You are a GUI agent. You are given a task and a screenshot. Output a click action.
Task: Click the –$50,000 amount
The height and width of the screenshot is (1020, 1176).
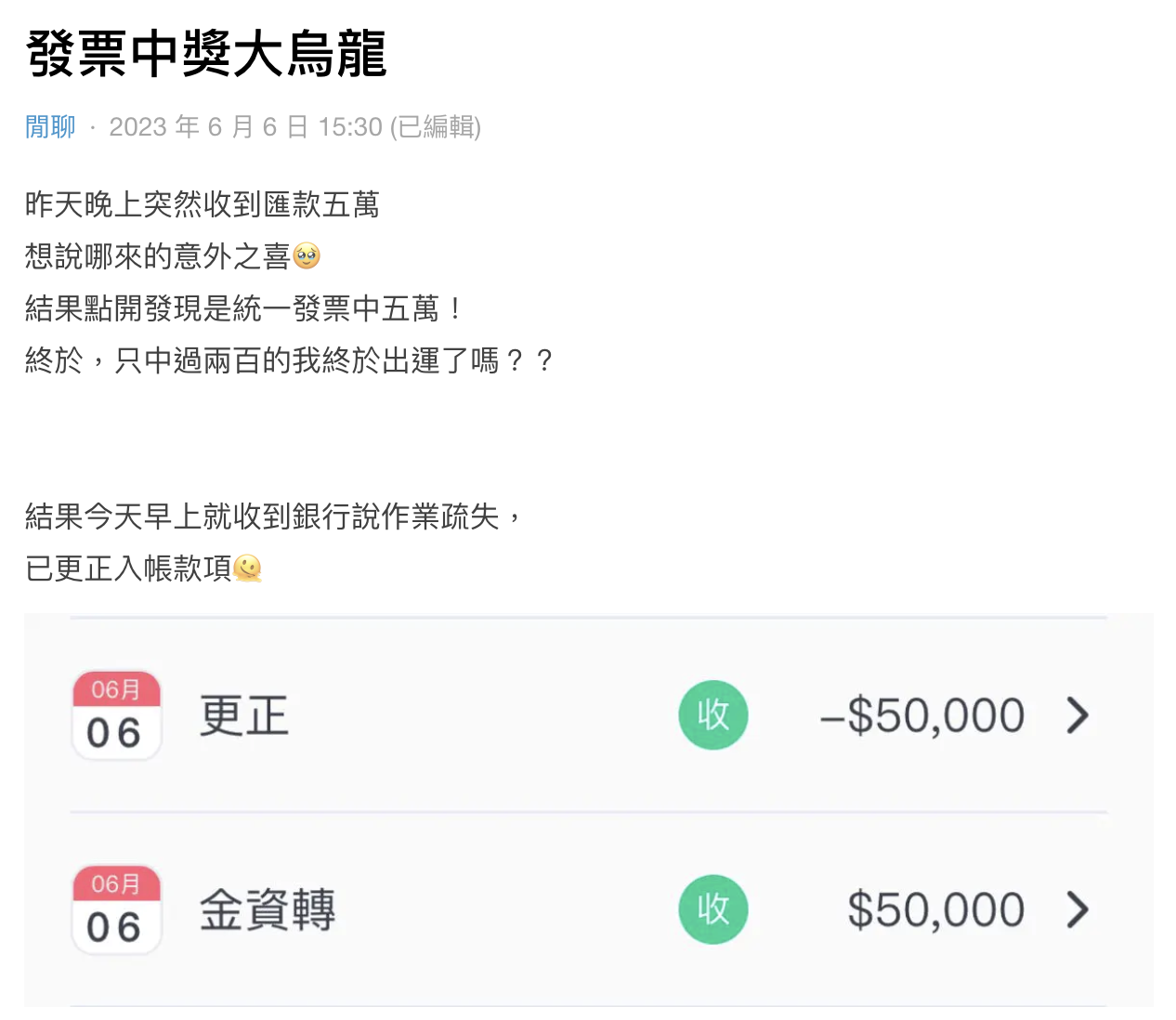(922, 716)
